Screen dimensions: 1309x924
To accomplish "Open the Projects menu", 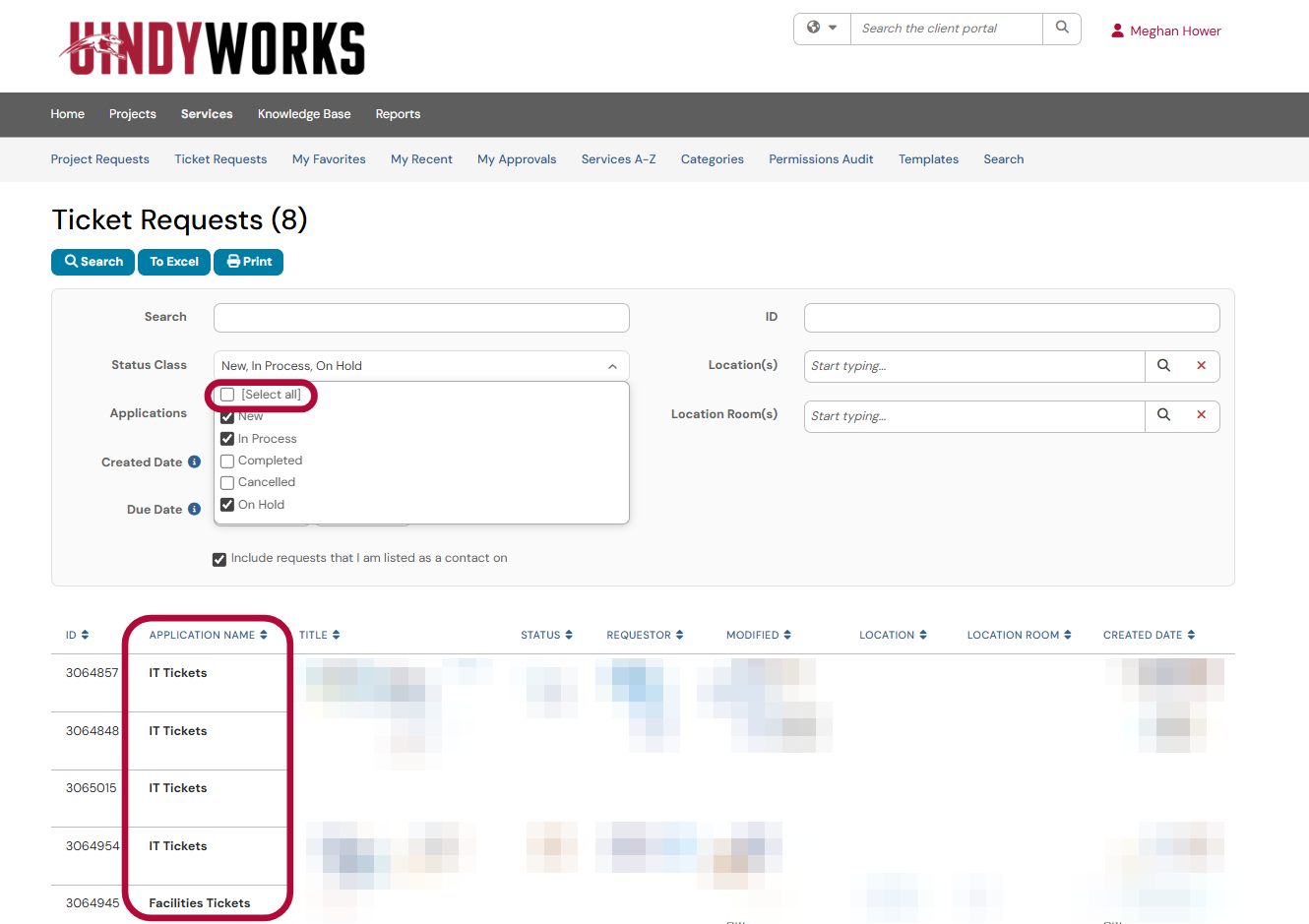I will click(x=133, y=114).
